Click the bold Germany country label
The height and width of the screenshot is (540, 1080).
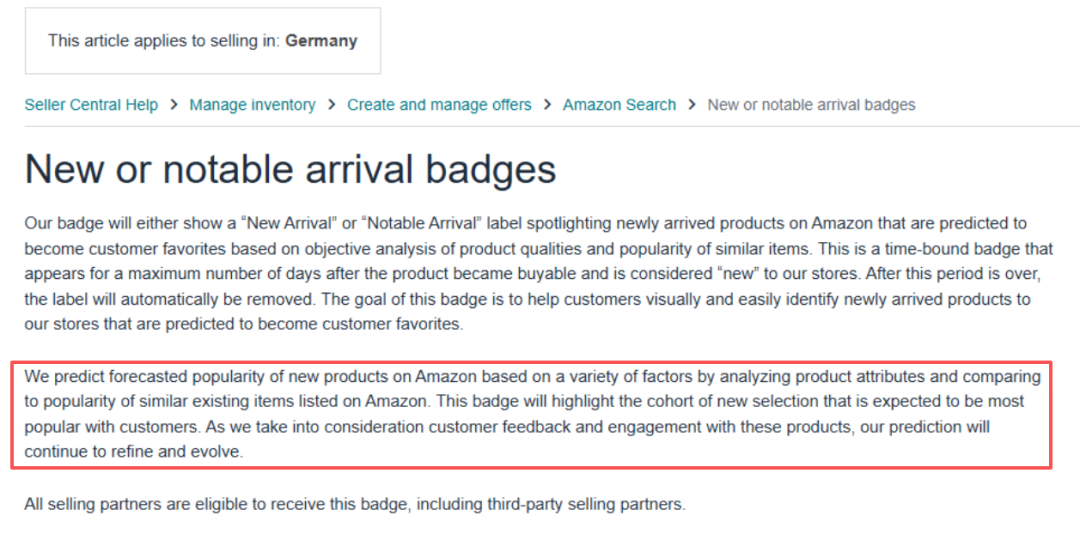pyautogui.click(x=321, y=41)
